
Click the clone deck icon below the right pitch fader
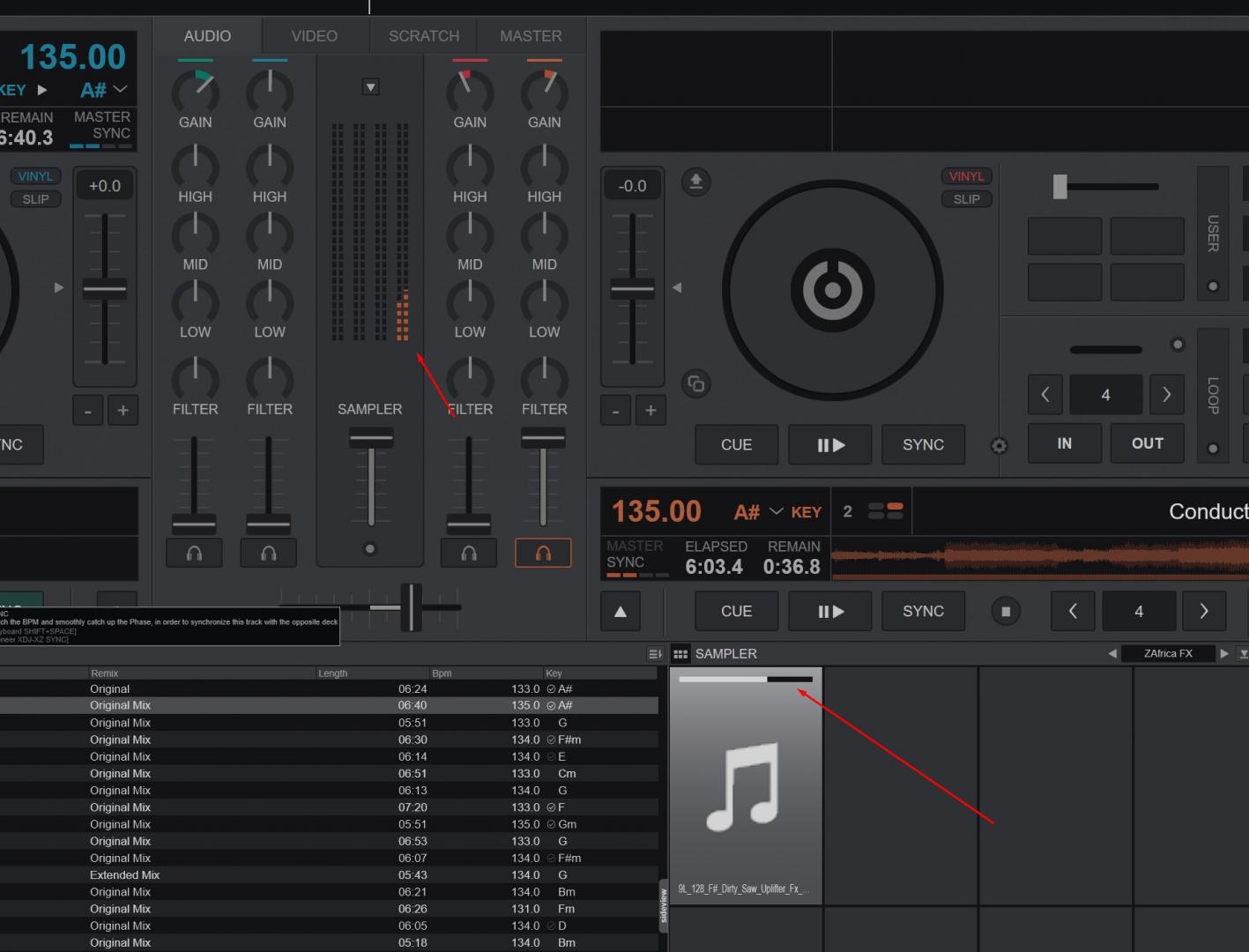coord(695,383)
